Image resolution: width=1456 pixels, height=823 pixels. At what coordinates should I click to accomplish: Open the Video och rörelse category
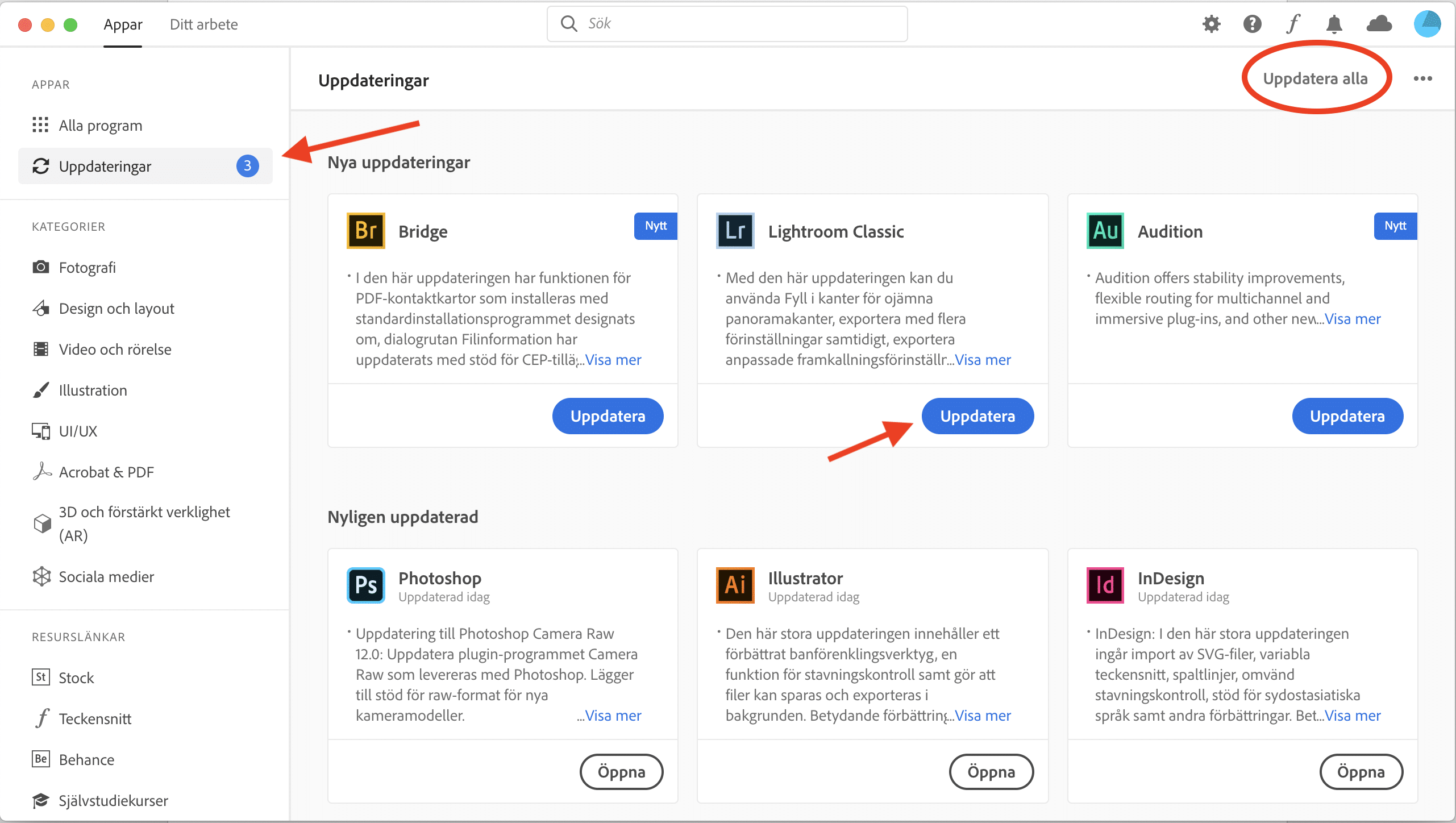145,349
